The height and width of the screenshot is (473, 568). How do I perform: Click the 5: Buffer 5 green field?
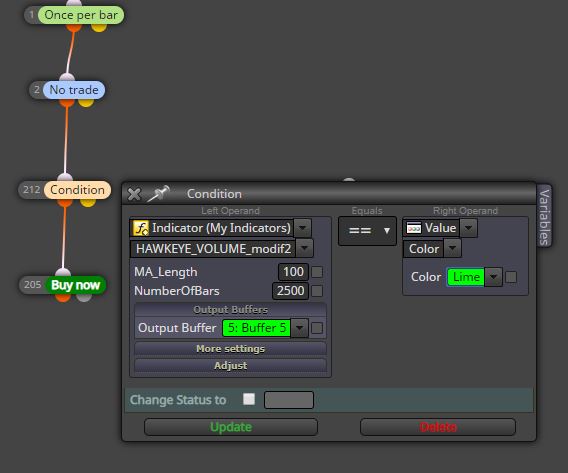tap(257, 328)
